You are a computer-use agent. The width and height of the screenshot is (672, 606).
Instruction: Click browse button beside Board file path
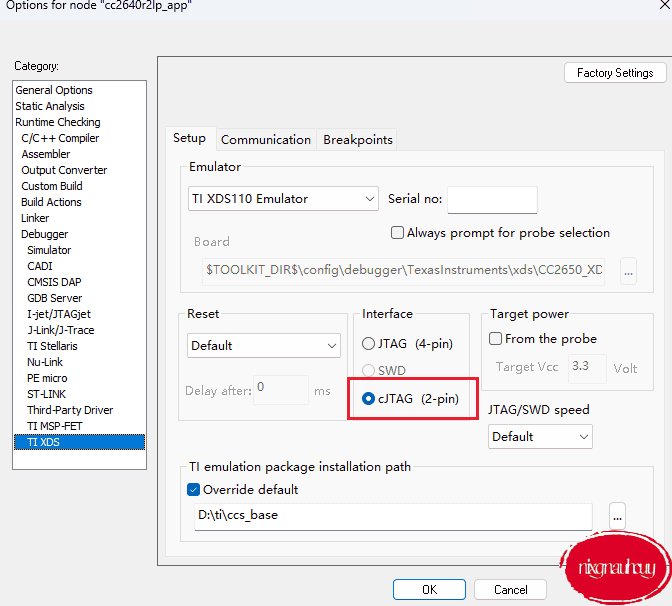(x=628, y=270)
